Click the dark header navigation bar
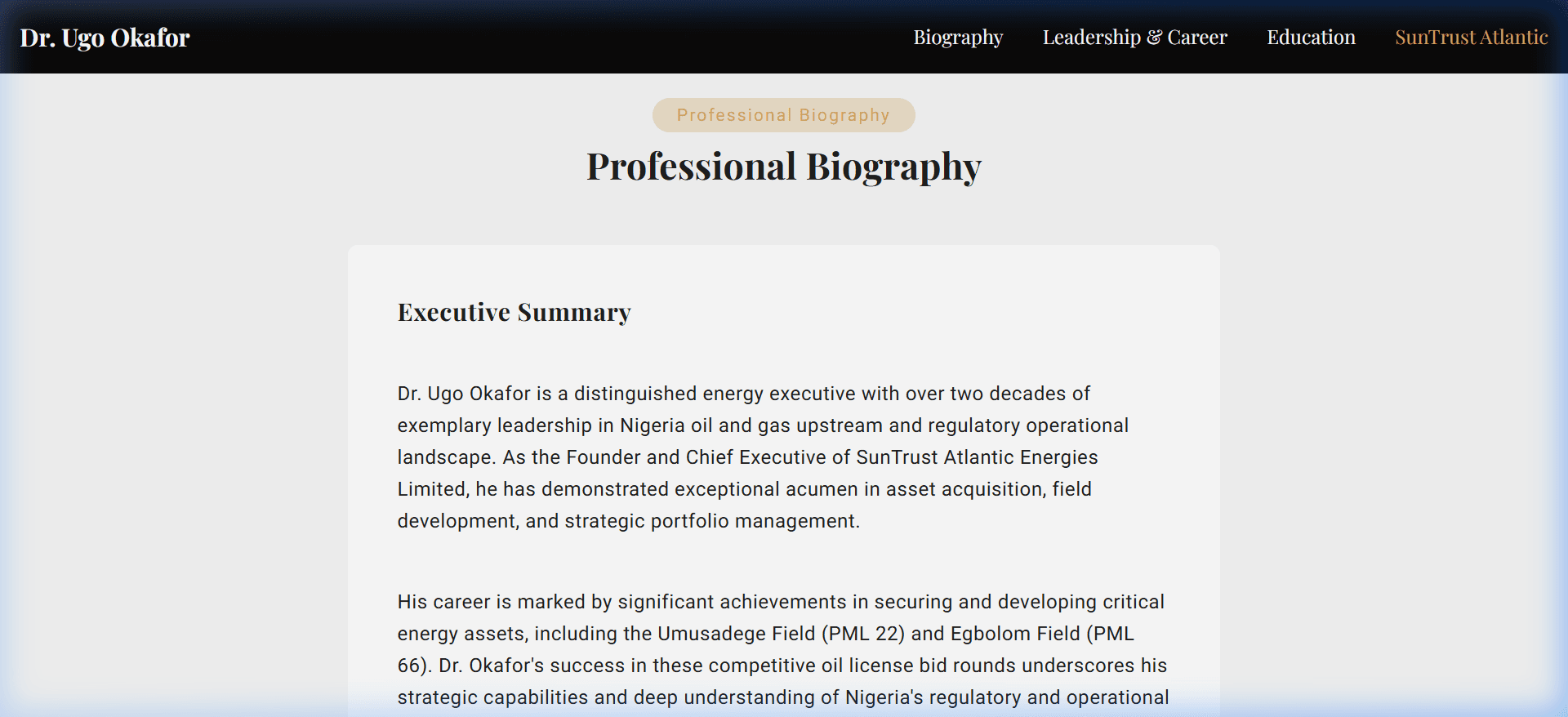 click(572, 38)
